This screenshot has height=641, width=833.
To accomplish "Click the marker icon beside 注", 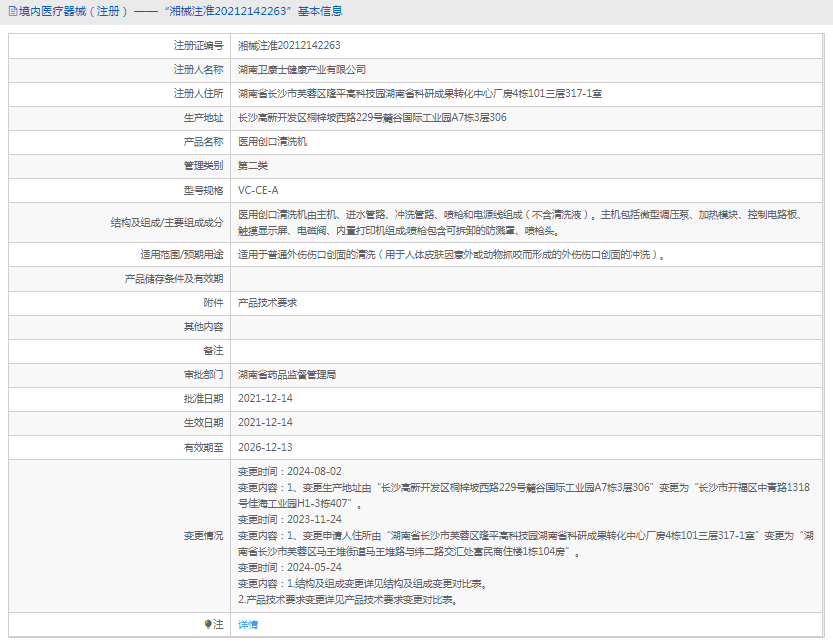I will tap(208, 624).
